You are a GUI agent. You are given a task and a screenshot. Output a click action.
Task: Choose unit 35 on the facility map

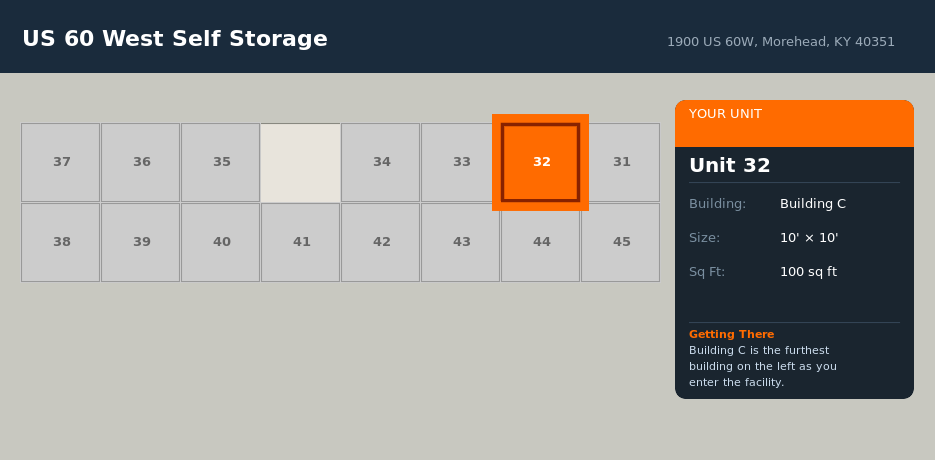point(220,162)
